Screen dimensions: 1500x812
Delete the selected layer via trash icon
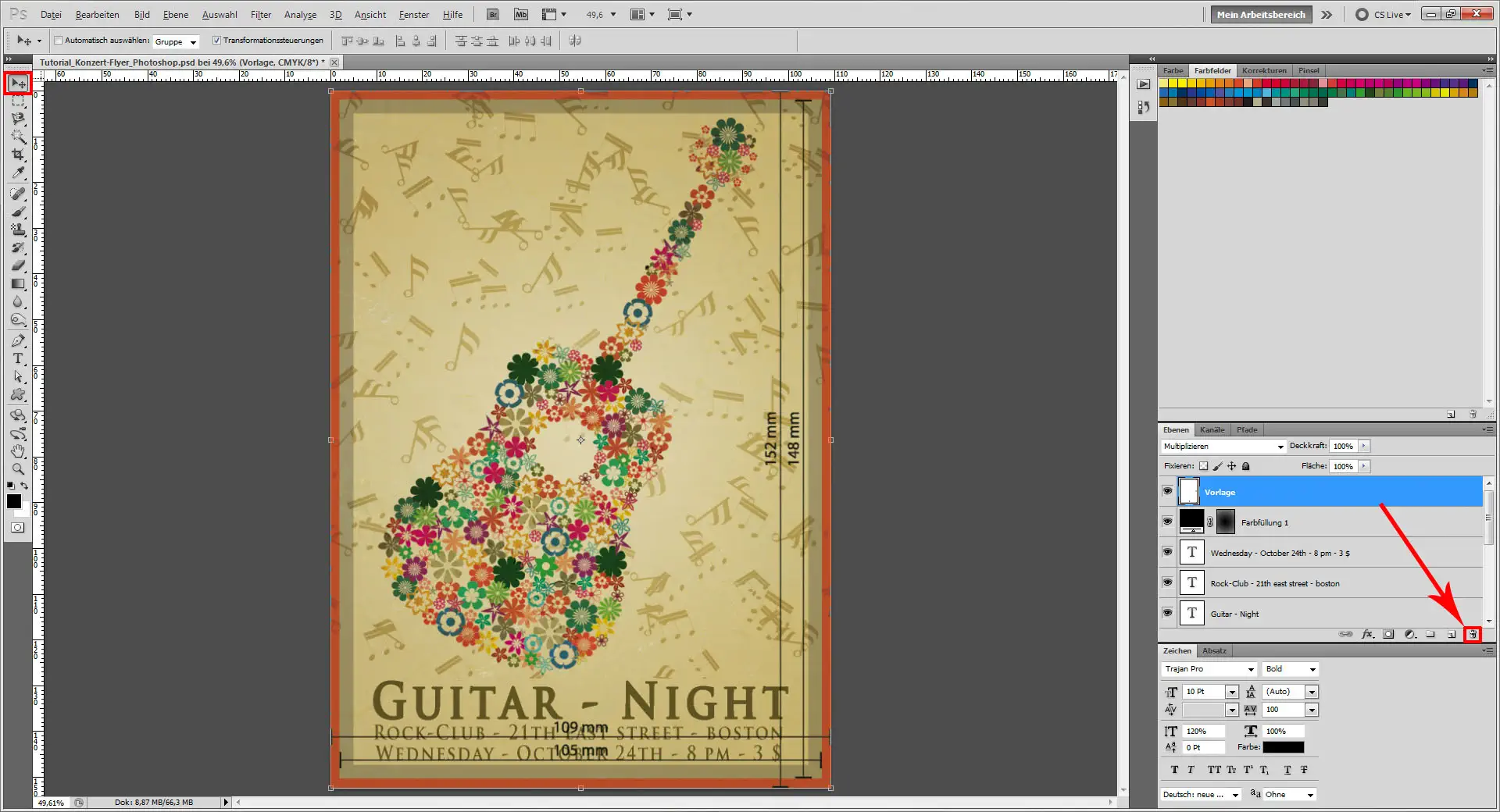[1473, 634]
